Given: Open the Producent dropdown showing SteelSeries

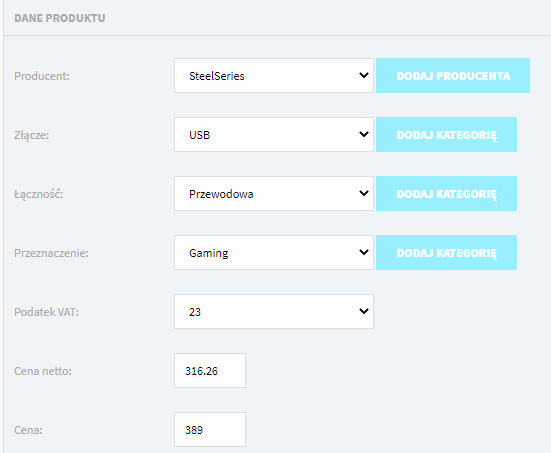Looking at the screenshot, I should (274, 76).
